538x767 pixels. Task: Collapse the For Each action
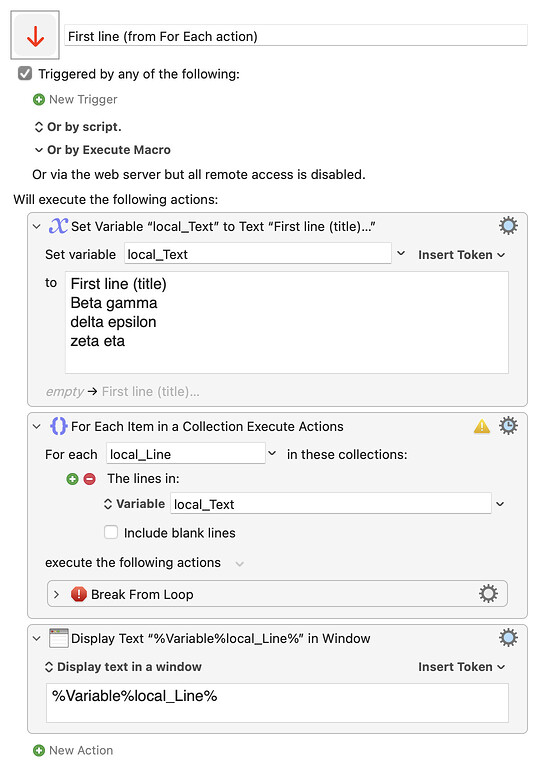pyautogui.click(x=36, y=427)
